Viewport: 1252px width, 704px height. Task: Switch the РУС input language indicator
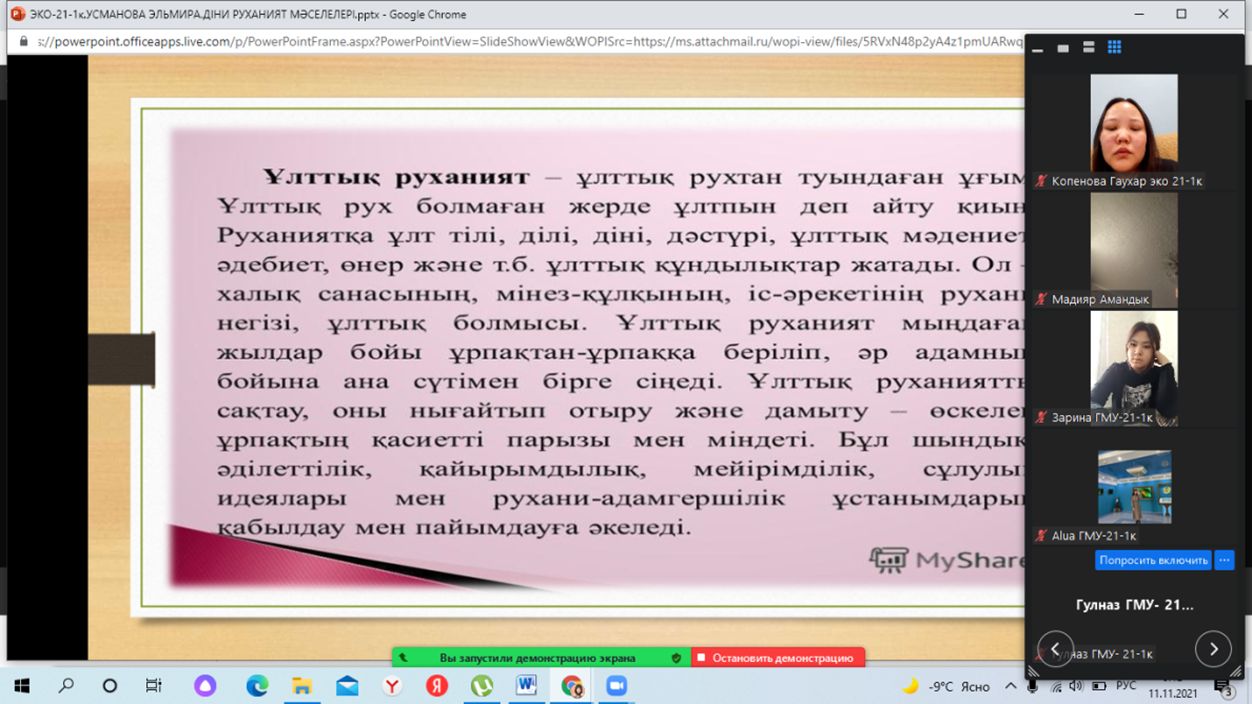1126,686
